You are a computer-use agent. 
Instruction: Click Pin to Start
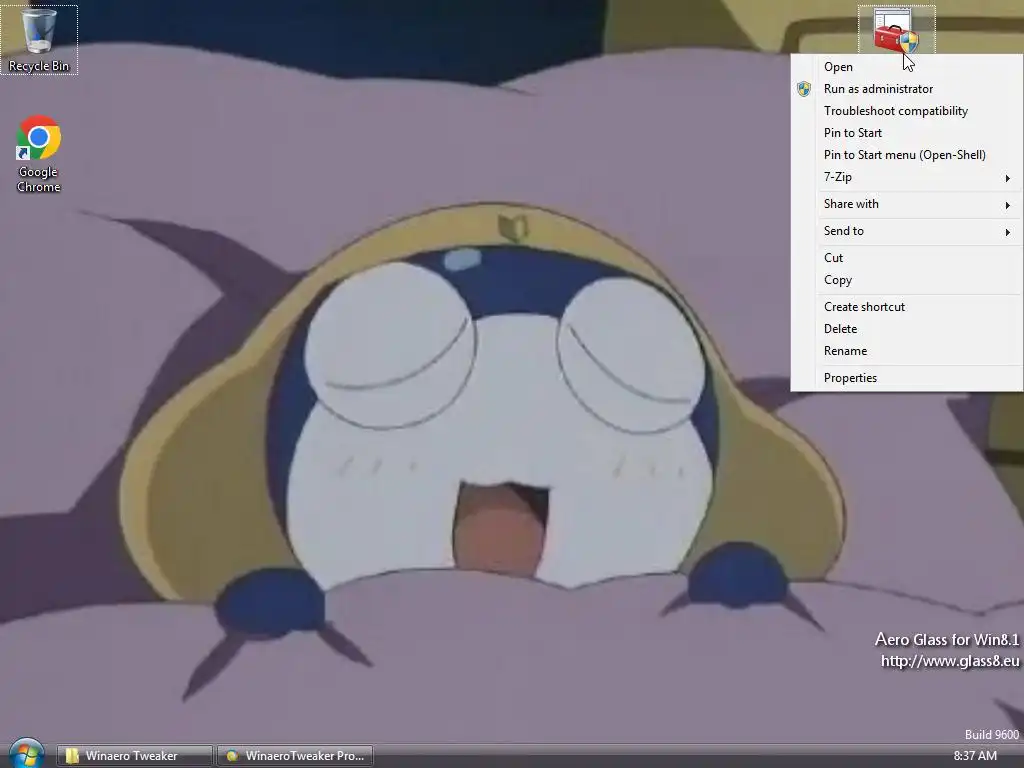pyautogui.click(x=906, y=133)
